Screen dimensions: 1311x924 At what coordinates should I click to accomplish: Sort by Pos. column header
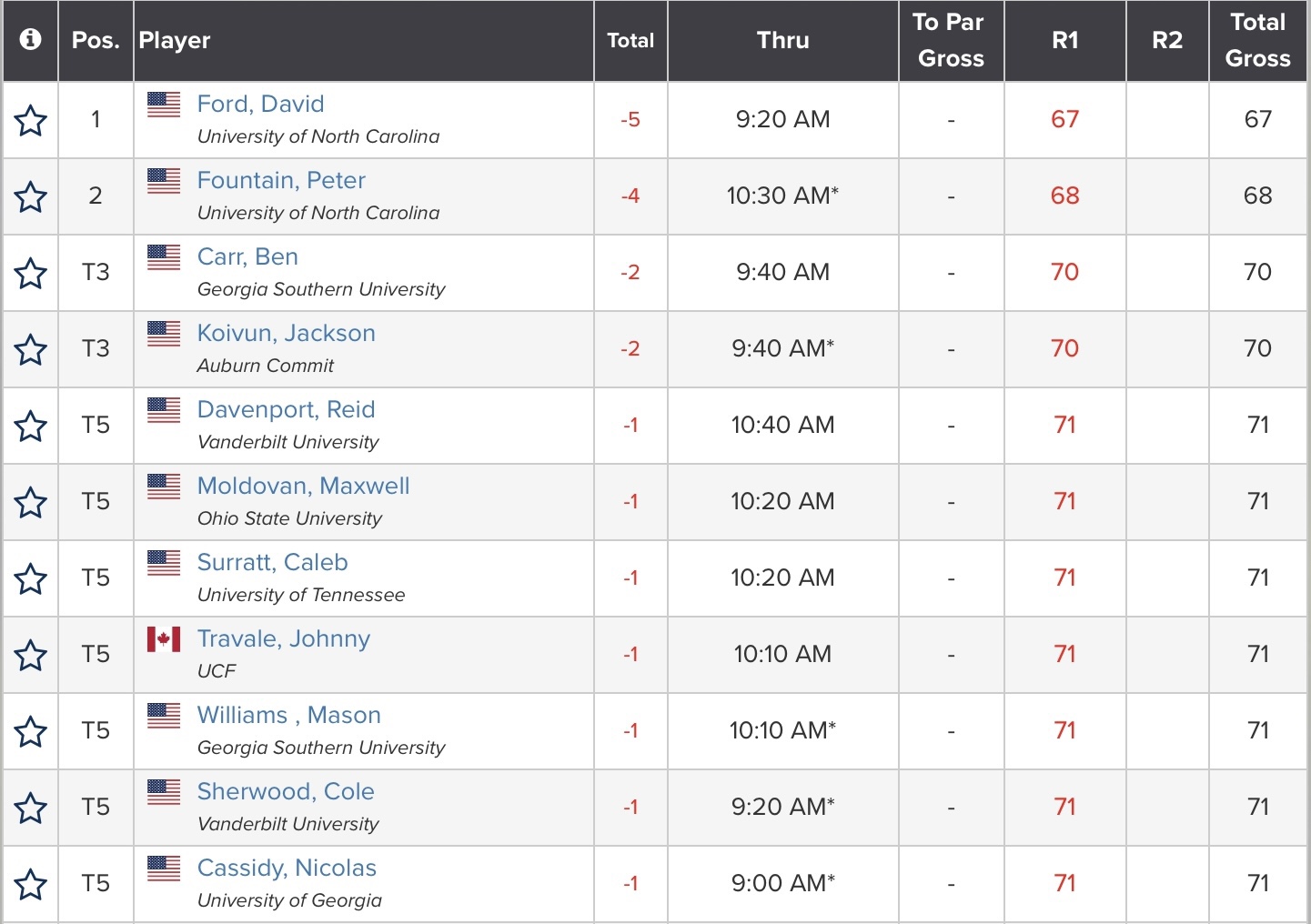coord(96,40)
